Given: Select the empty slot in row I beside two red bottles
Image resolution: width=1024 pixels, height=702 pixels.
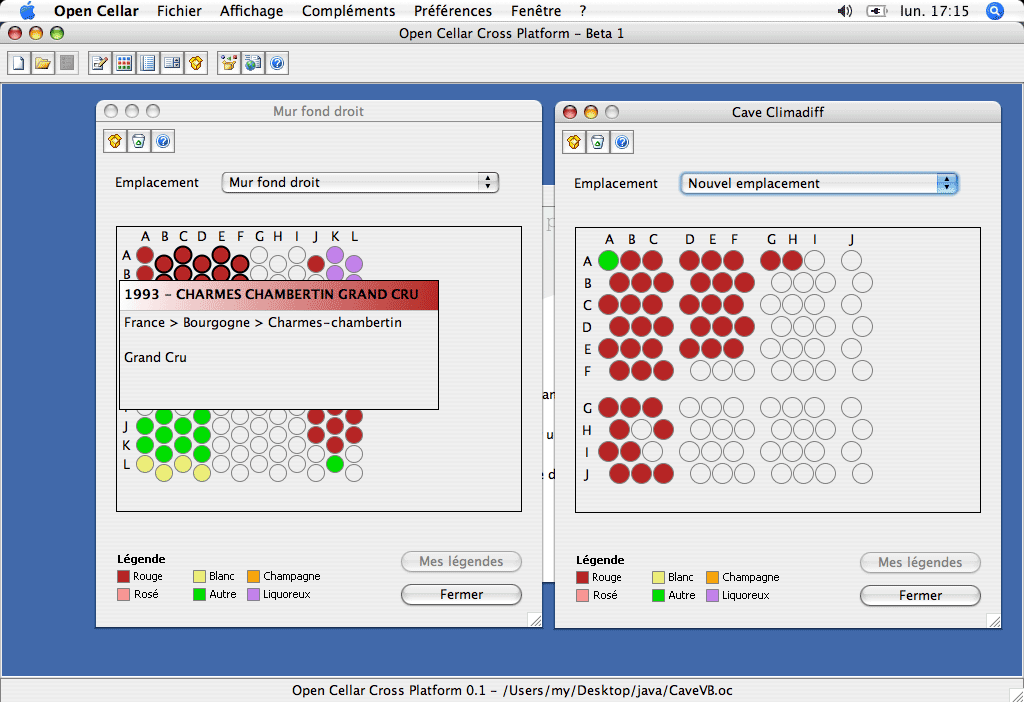Looking at the screenshot, I should point(652,451).
